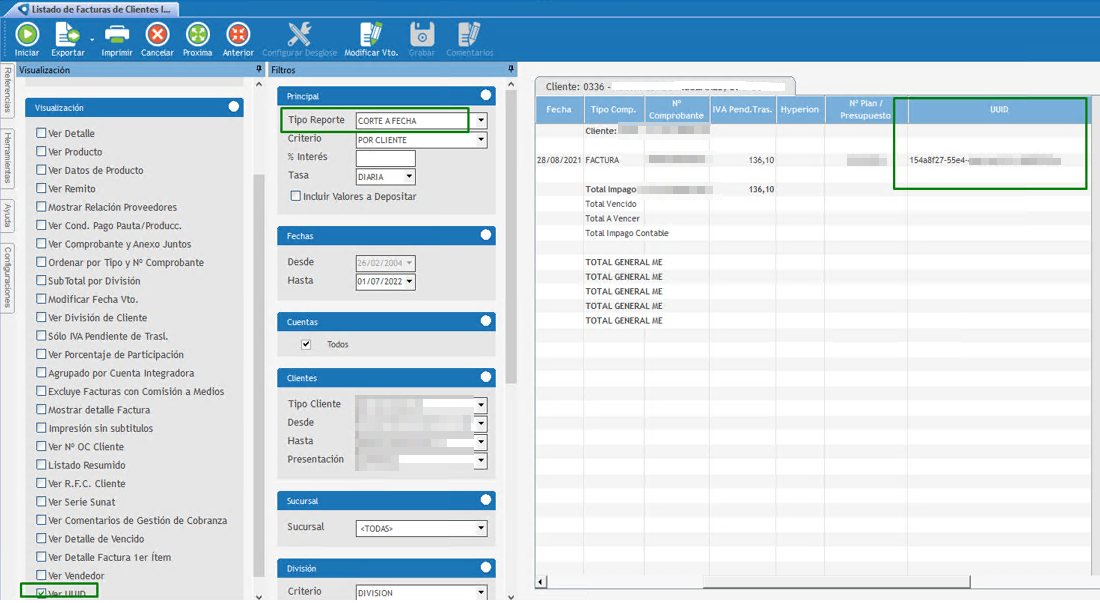Open Exportar dropdown arrow

point(92,39)
